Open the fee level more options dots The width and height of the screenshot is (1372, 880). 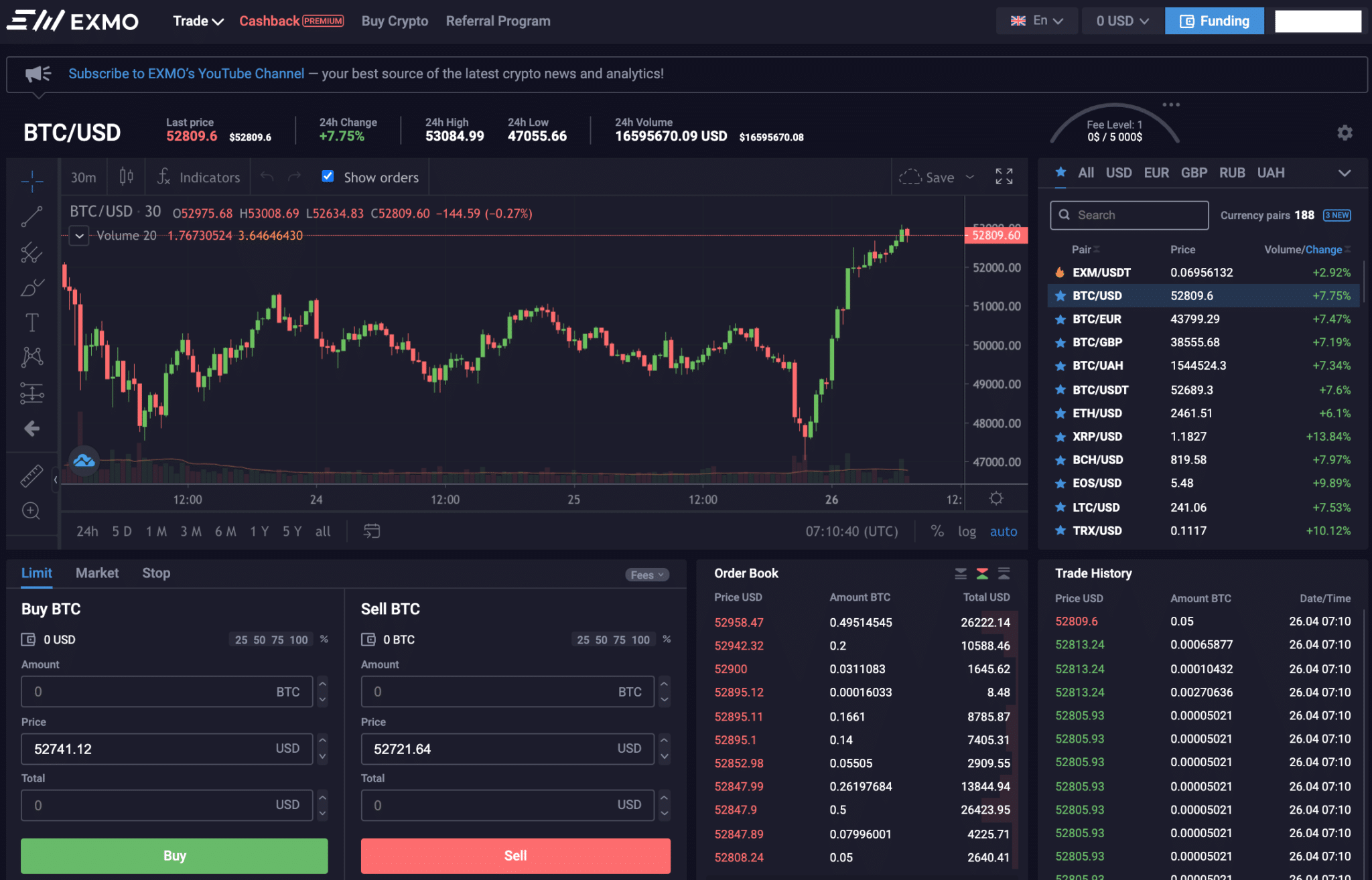1171,104
